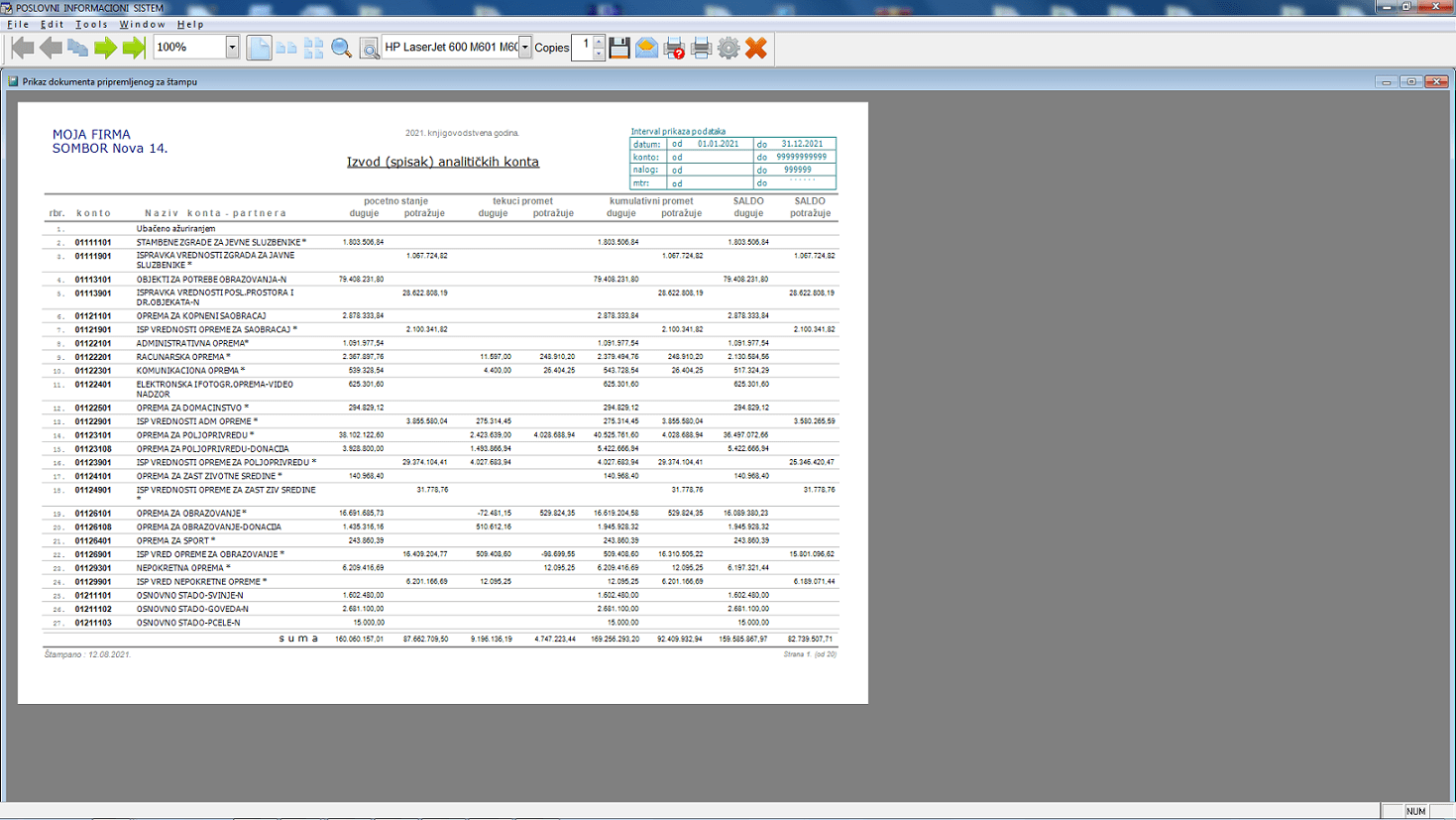This screenshot has height=820, width=1456.
Task: Click the 'konto' column header
Action: click(93, 213)
